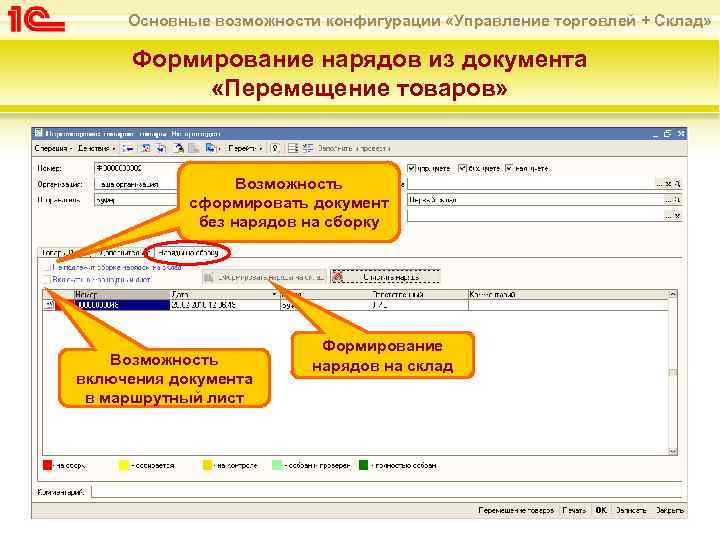Toggle the упр. учете checkbox
Screen dimensions: 720x540
(x=412, y=169)
